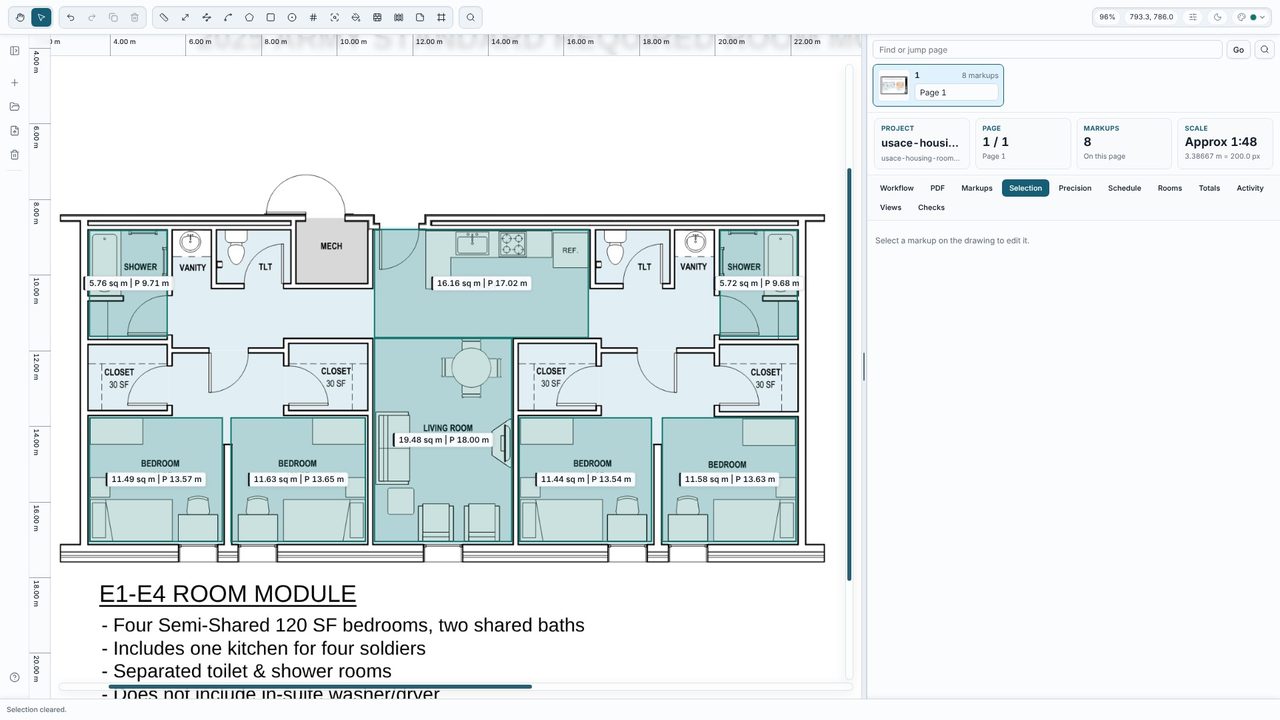Viewport: 1280px width, 720px height.
Task: Open the help question mark icon
Action: pyautogui.click(x=15, y=678)
